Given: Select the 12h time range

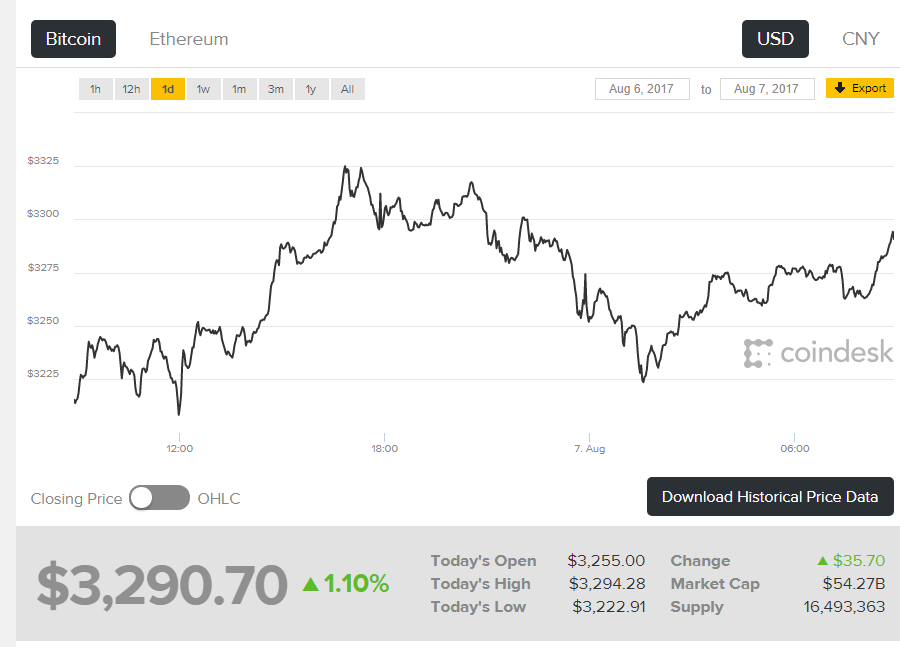Looking at the screenshot, I should coord(131,89).
